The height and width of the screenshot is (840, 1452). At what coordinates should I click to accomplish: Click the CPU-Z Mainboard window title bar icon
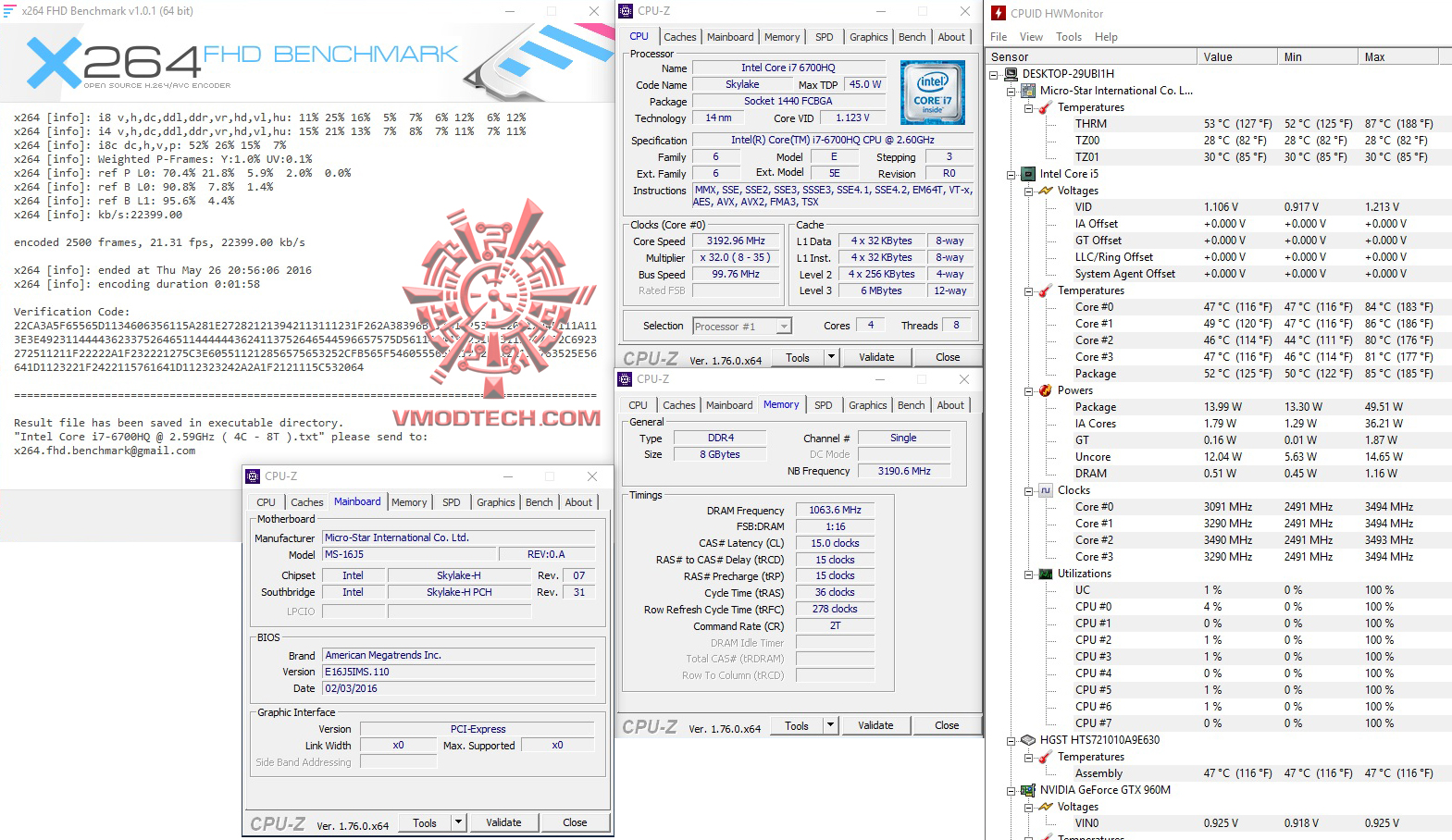pos(253,476)
